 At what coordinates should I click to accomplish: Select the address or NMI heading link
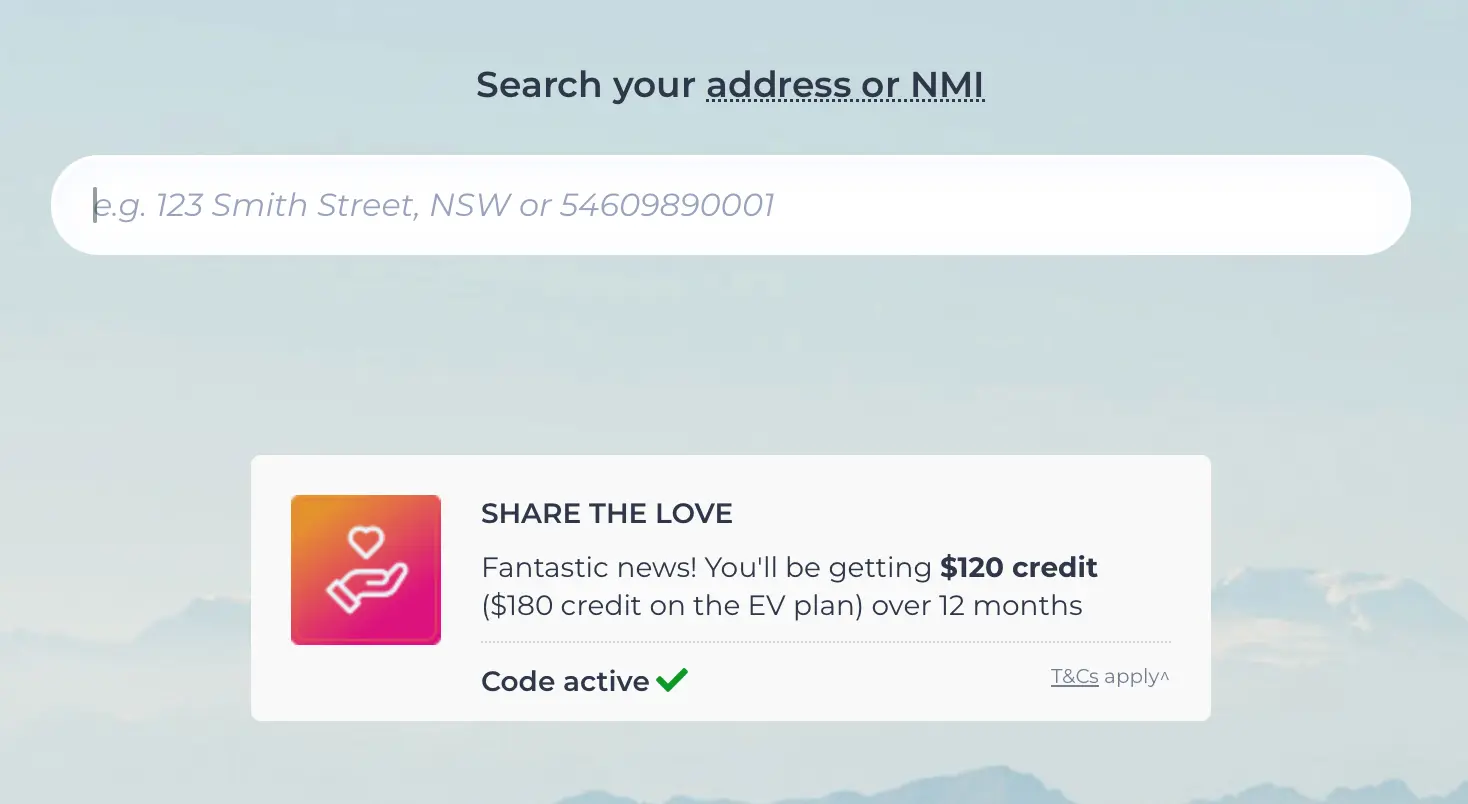[x=845, y=85]
